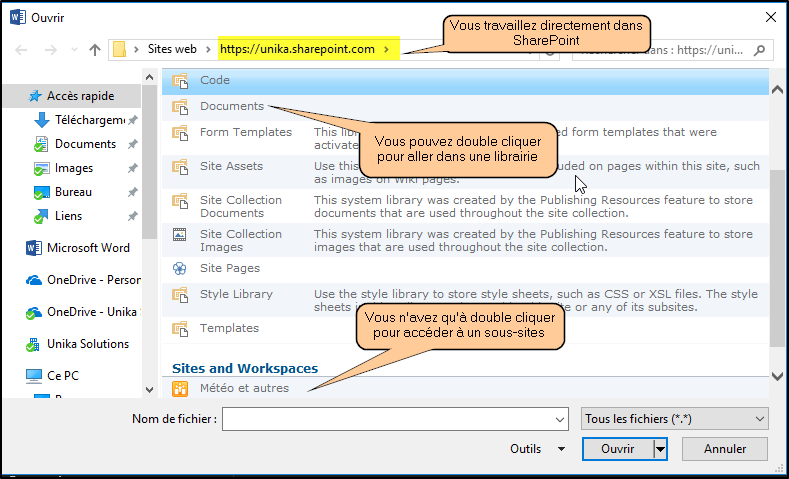Click the Accès rapide star icon
The image size is (789, 479).
(35, 96)
